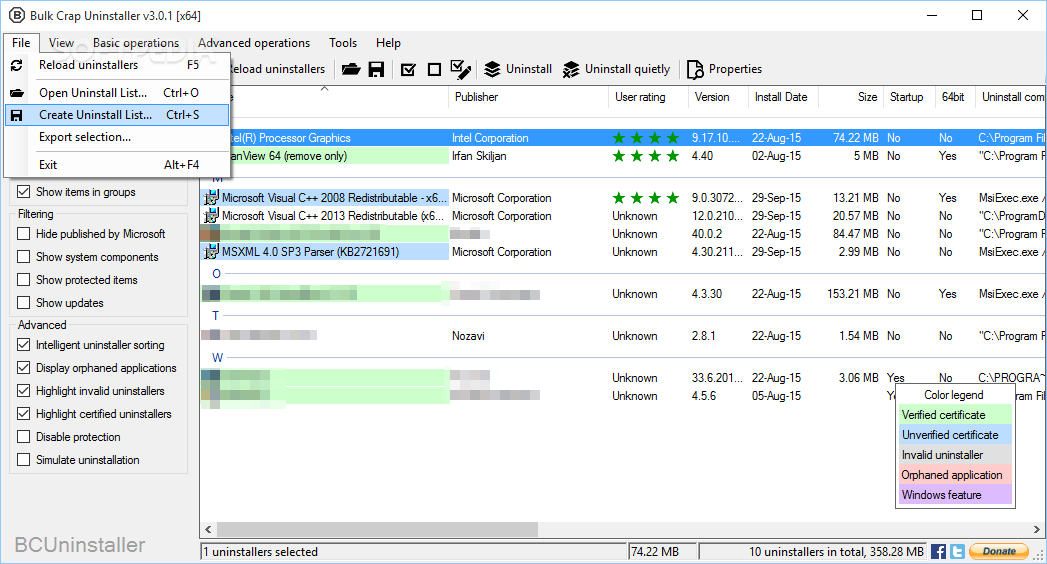Image resolution: width=1047 pixels, height=564 pixels.
Task: Choose Create Uninstall List menu entry
Action: coord(117,115)
